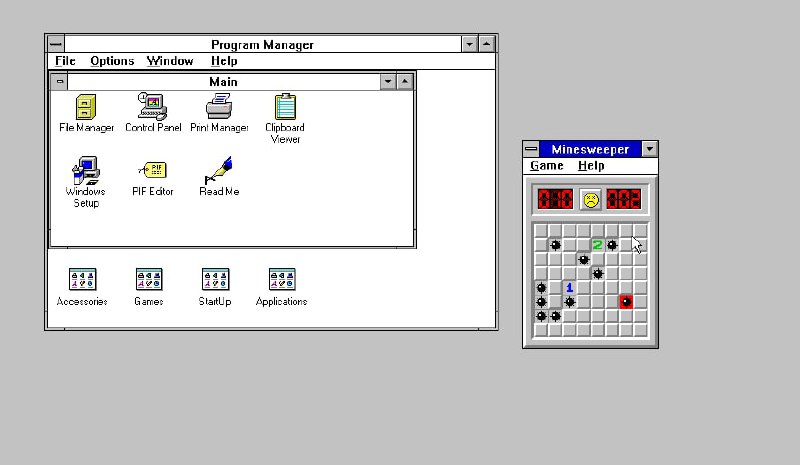800x465 pixels.
Task: Minimize the Minesweeper window
Action: coord(649,149)
